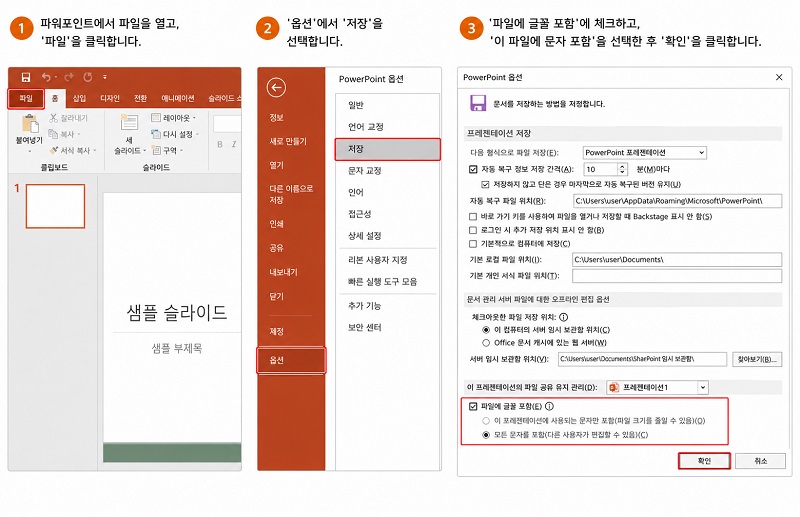Click the back arrow circle in Backstage
Viewport: 800px width, 517px height.
point(276,88)
